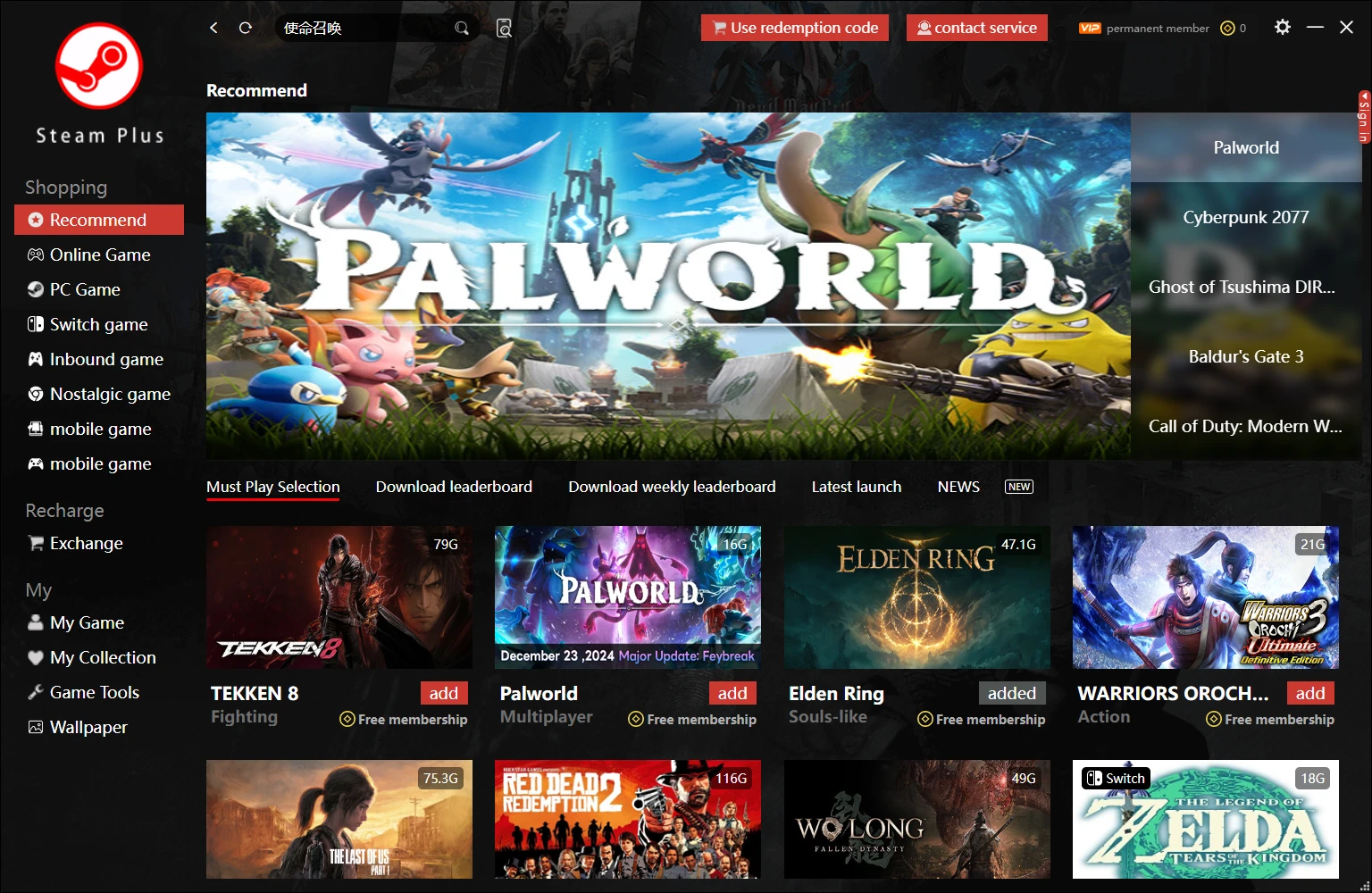Click the contact service button

point(976,28)
